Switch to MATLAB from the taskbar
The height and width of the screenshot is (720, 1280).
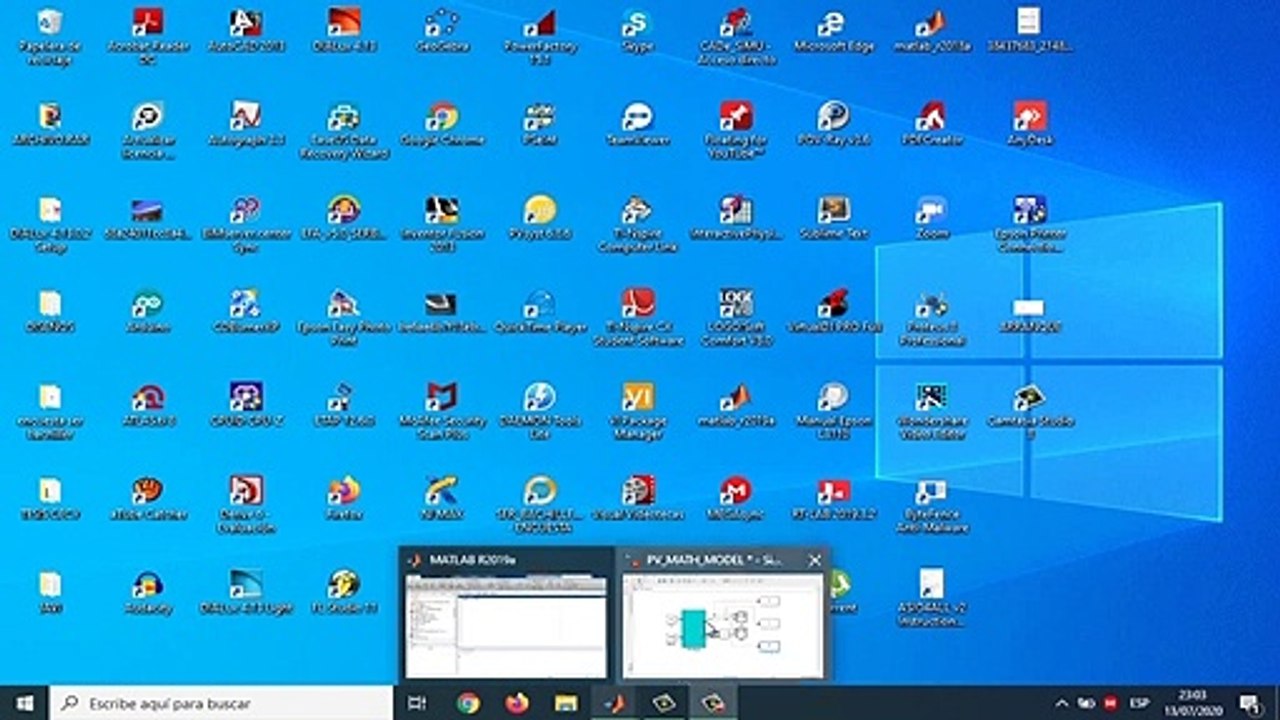click(x=614, y=703)
